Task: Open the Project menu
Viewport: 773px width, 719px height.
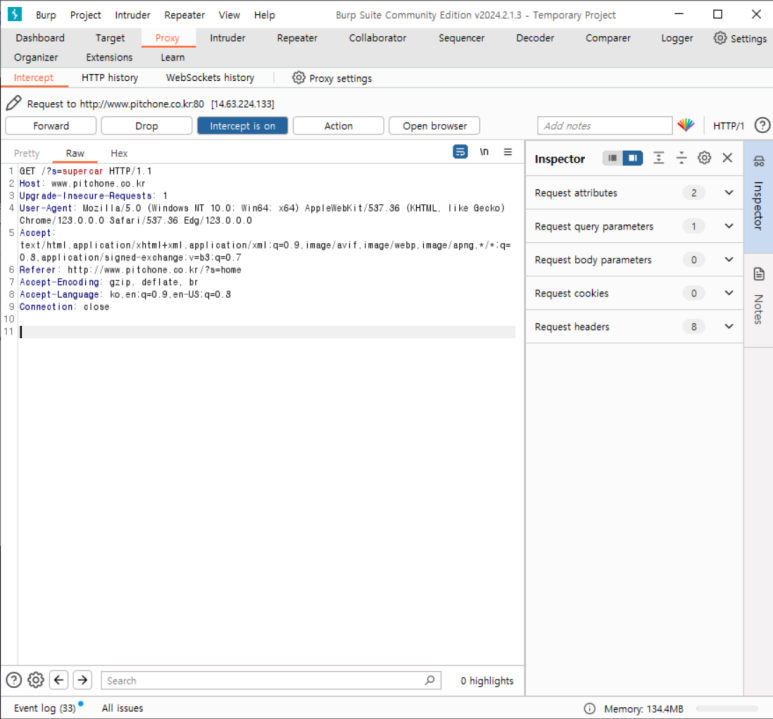Action: 85,15
